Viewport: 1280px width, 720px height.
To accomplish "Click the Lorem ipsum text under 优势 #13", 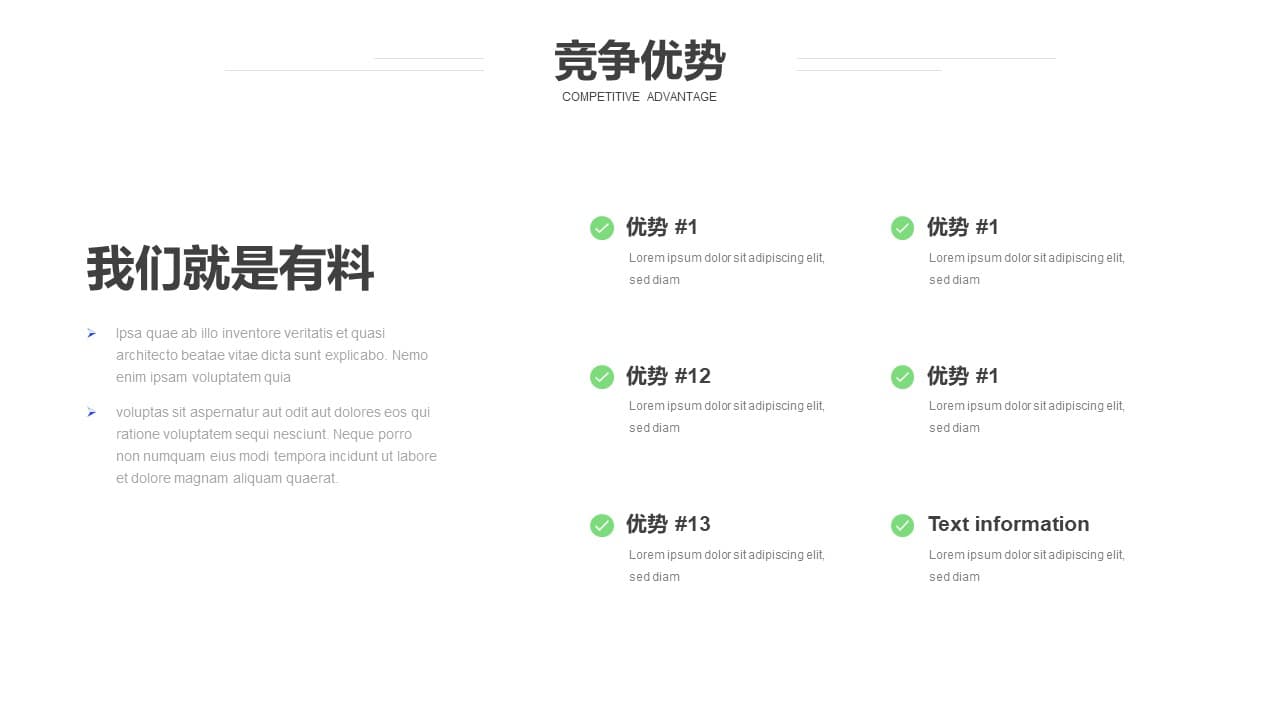I will [727, 566].
